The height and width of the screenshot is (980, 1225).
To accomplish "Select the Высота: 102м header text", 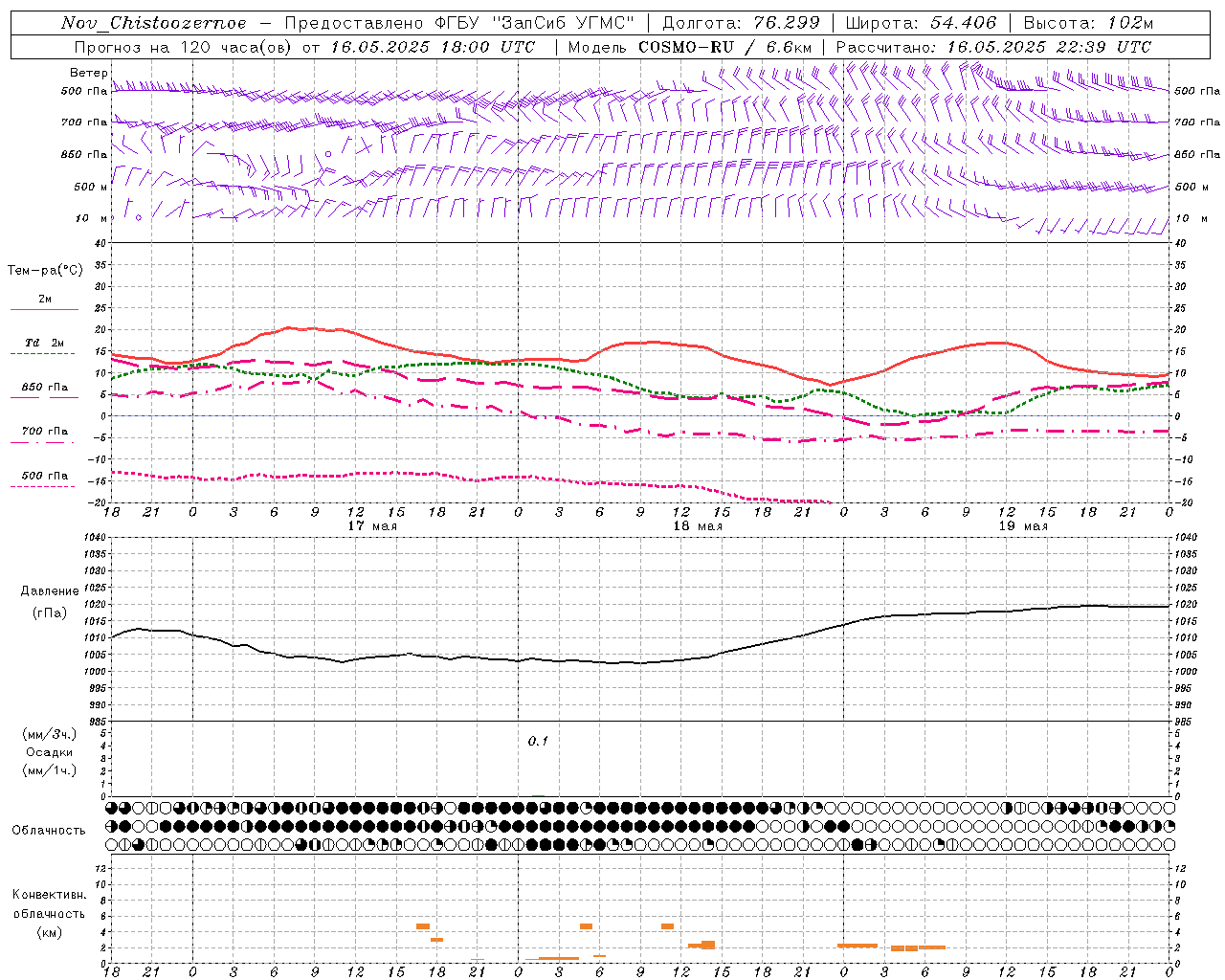I will [x=1088, y=23].
